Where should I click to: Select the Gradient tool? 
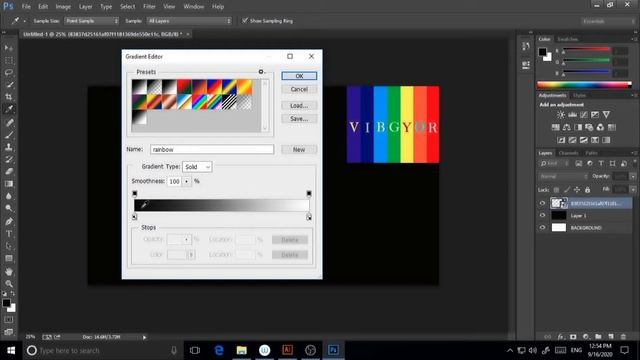(x=9, y=184)
